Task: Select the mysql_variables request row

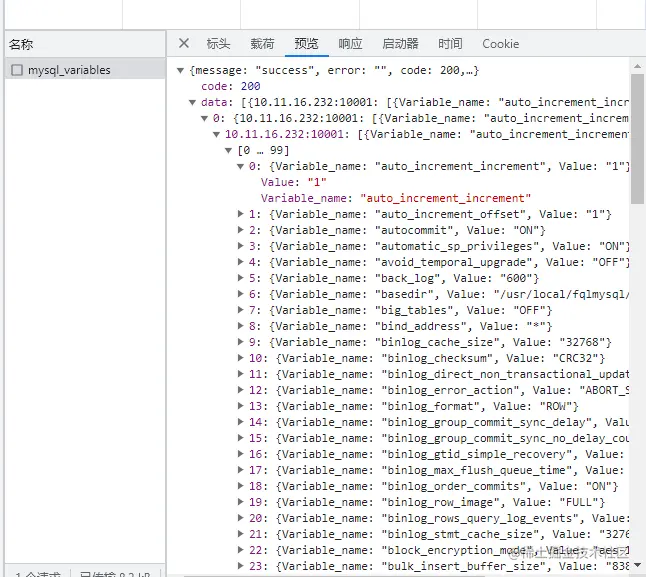Action: [85, 70]
